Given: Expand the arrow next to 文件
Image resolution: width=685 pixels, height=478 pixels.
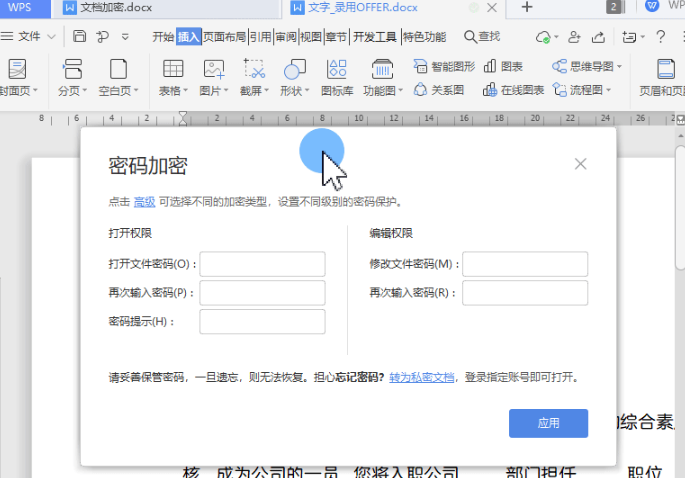Looking at the screenshot, I should click(x=52, y=37).
